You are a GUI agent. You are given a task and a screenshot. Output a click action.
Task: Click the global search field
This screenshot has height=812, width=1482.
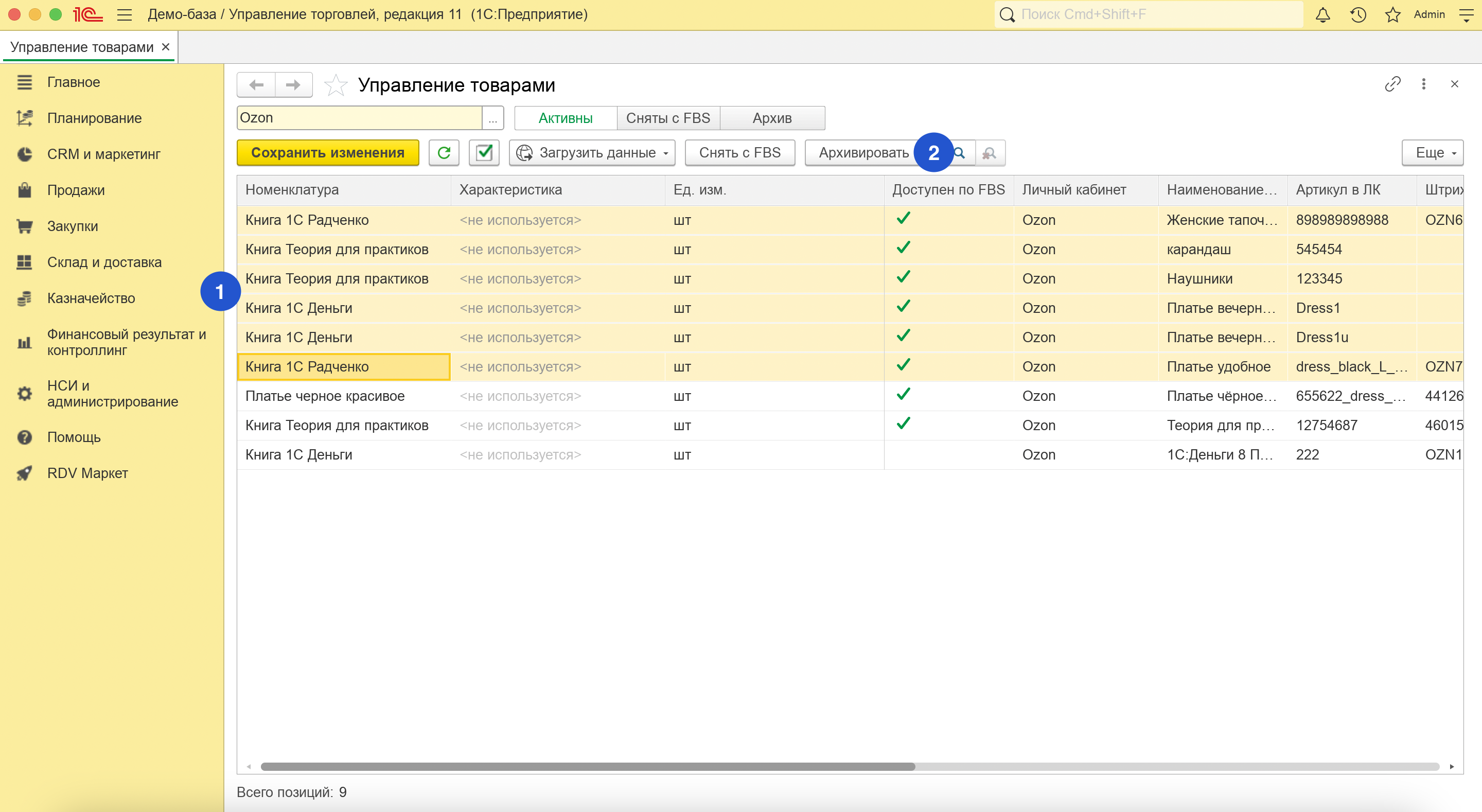pyautogui.click(x=1156, y=14)
